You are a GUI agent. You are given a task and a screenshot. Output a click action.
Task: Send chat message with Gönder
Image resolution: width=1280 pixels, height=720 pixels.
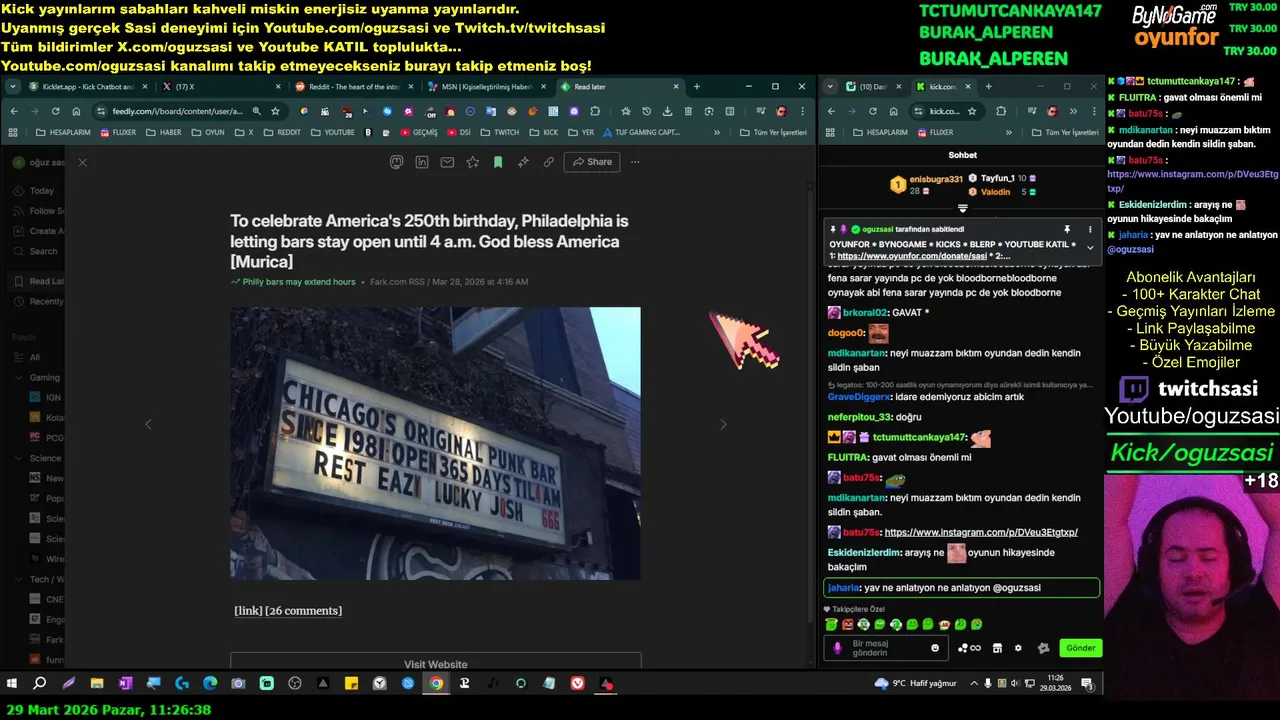[x=1080, y=648]
